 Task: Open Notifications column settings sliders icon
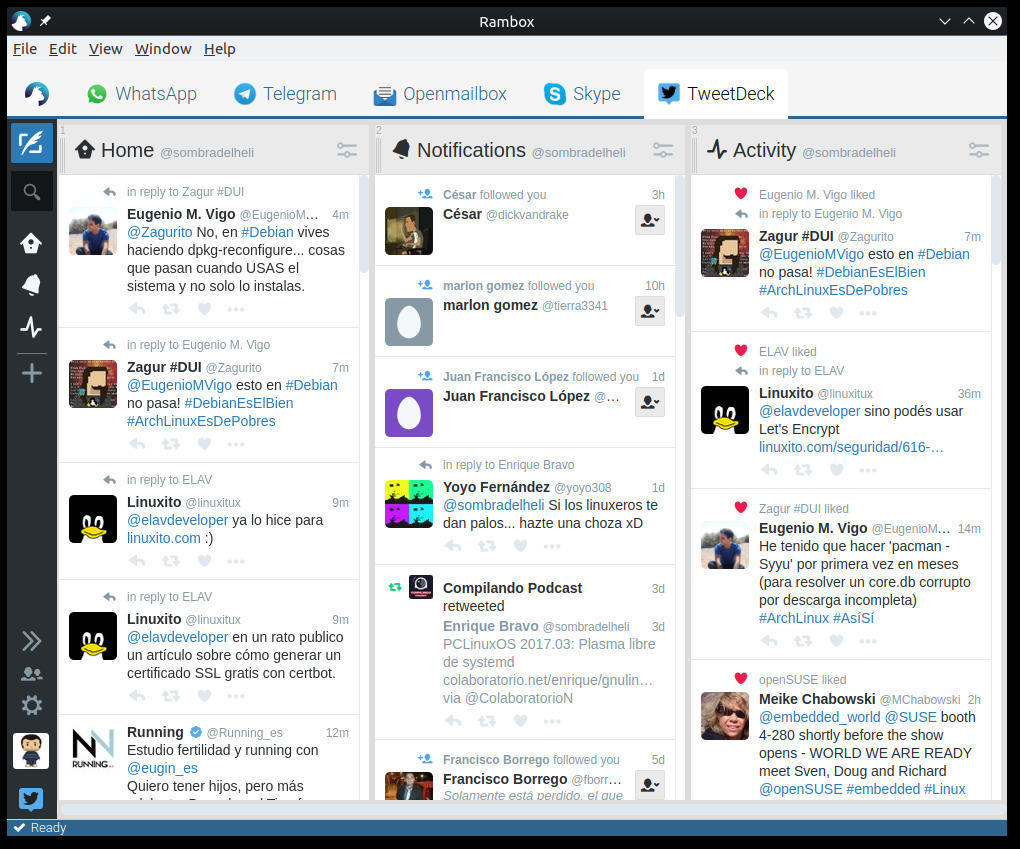663,150
